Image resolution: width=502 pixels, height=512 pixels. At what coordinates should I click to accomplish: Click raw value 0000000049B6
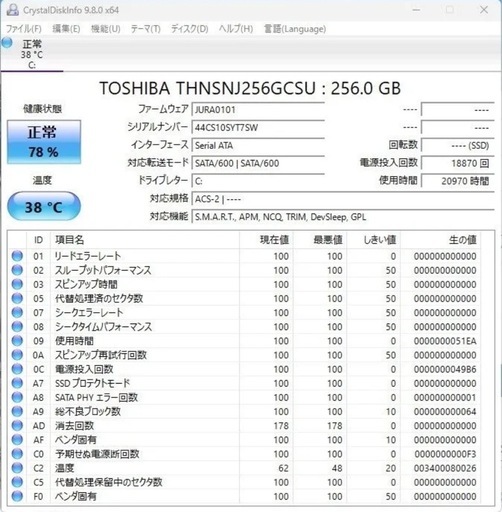(x=445, y=369)
